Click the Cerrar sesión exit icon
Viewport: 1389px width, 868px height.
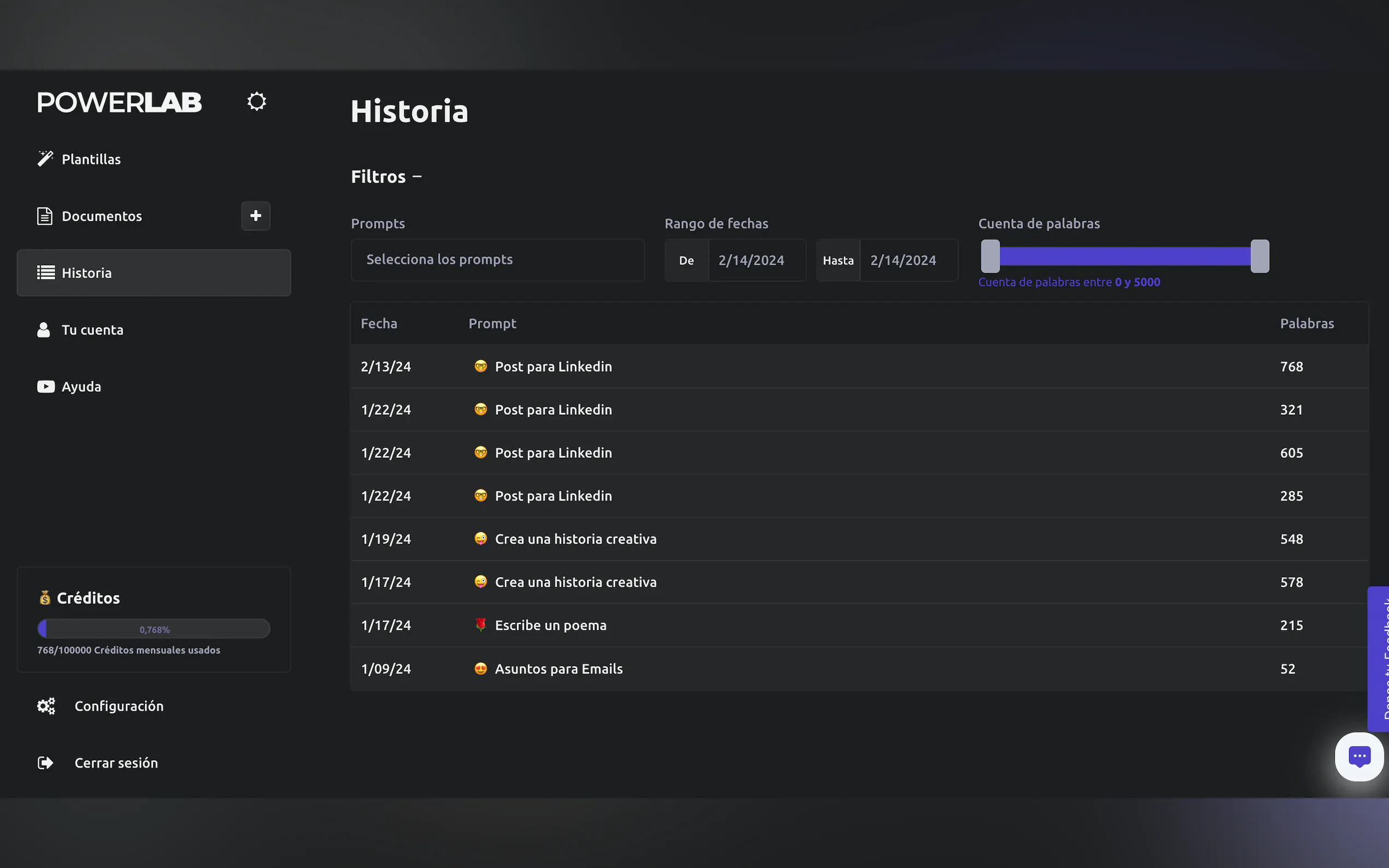point(45,763)
